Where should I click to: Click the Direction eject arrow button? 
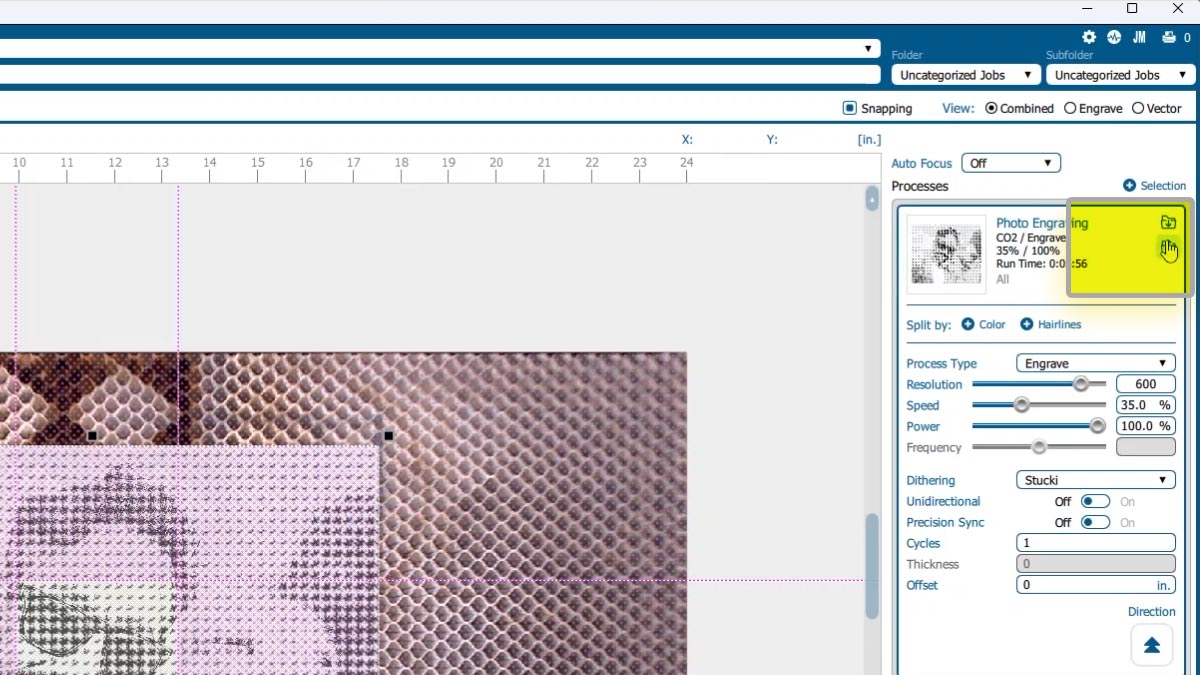tap(1151, 644)
